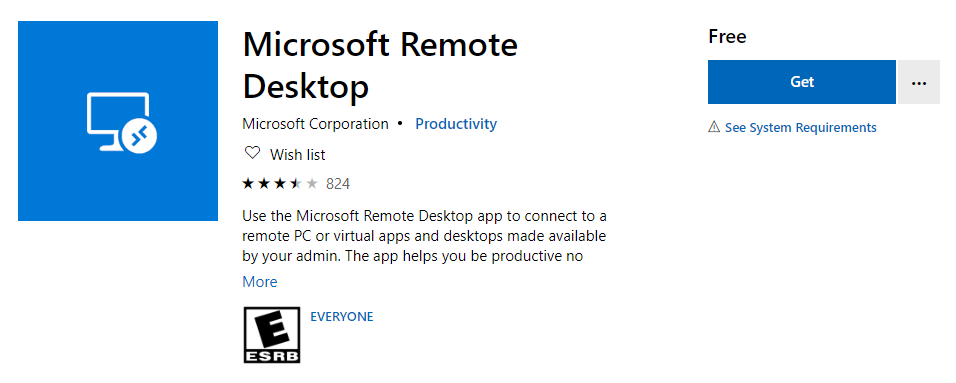The image size is (956, 383).
Task: Open See System Requirements
Action: coord(801,127)
